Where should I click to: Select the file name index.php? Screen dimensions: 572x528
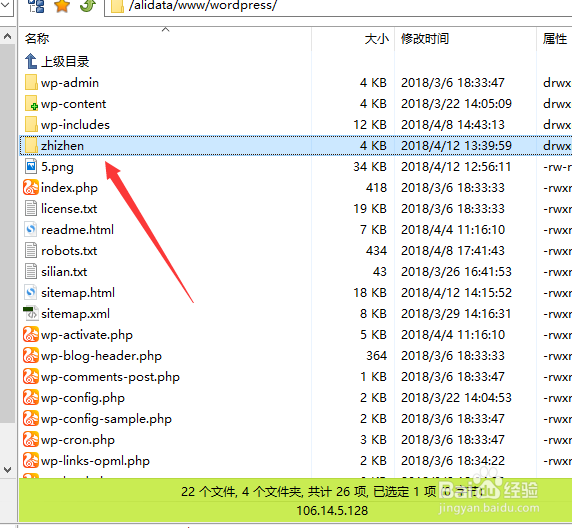click(69, 188)
